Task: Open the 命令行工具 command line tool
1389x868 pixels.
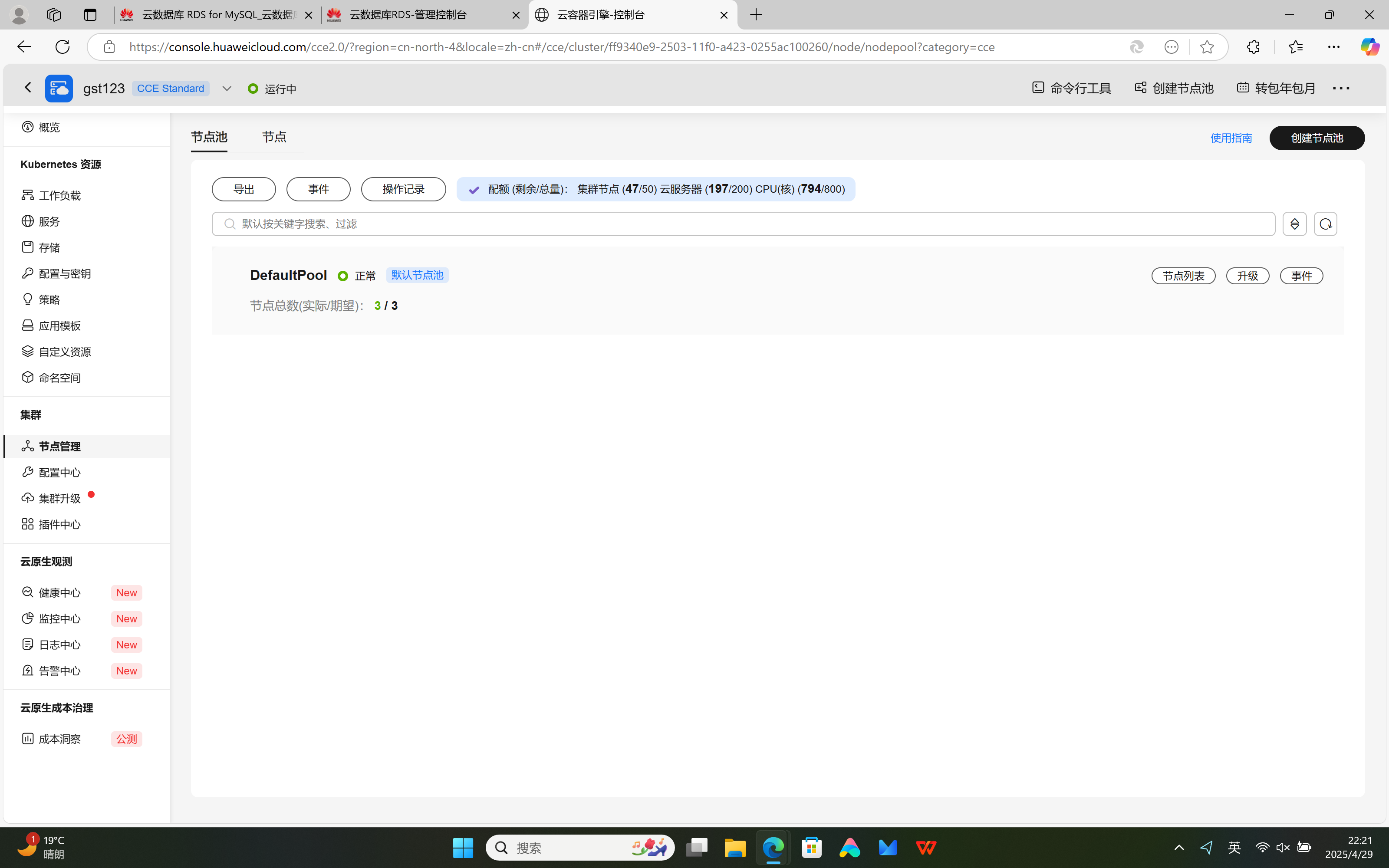Action: pyautogui.click(x=1071, y=88)
